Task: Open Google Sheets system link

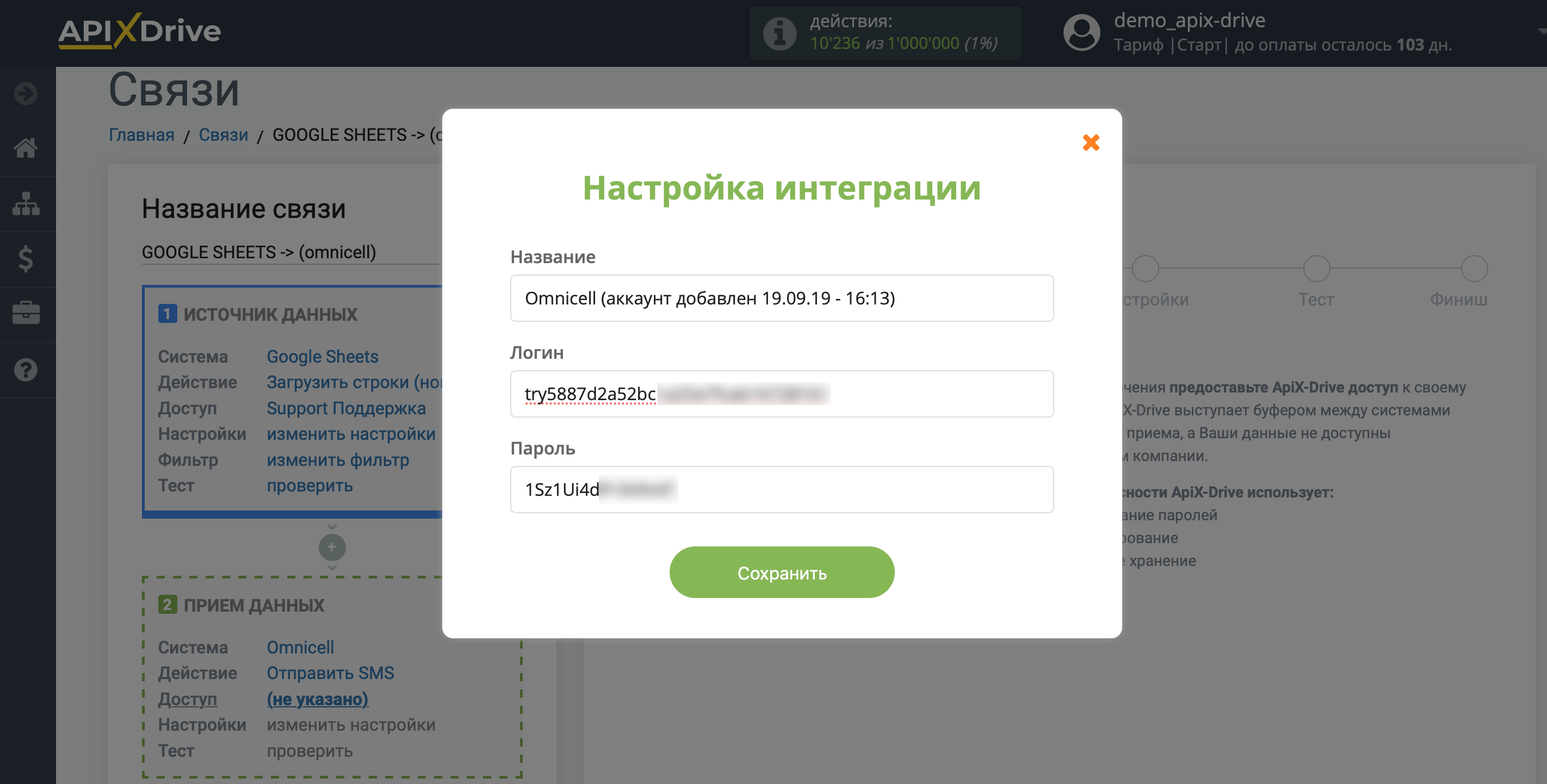Action: click(323, 357)
